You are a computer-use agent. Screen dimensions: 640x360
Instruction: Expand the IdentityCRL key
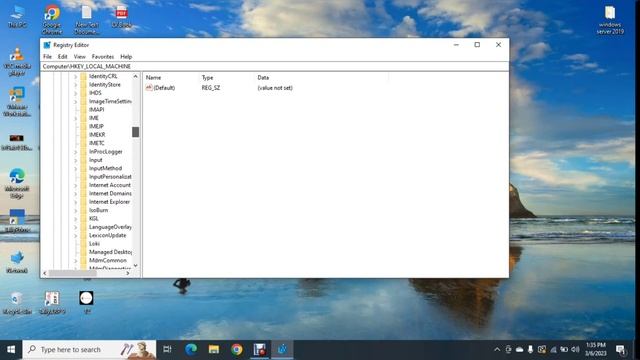(76, 76)
